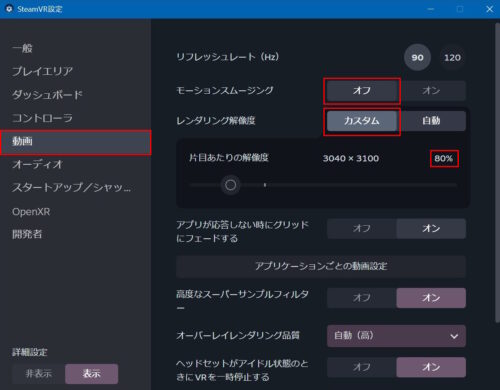
Task: Click the SteamVR logo icon in title bar
Action: tap(9, 9)
